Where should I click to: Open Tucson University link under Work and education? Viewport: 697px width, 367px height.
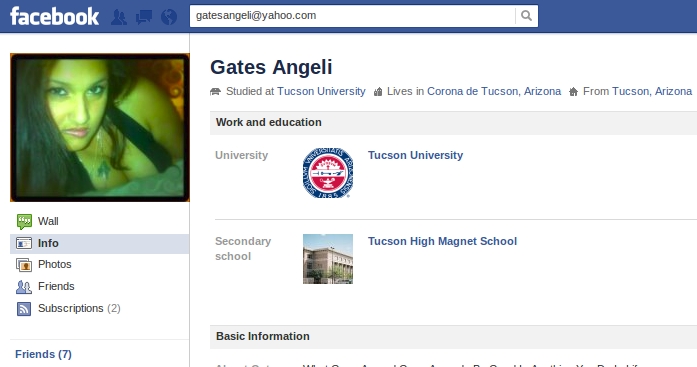pyautogui.click(x=415, y=155)
